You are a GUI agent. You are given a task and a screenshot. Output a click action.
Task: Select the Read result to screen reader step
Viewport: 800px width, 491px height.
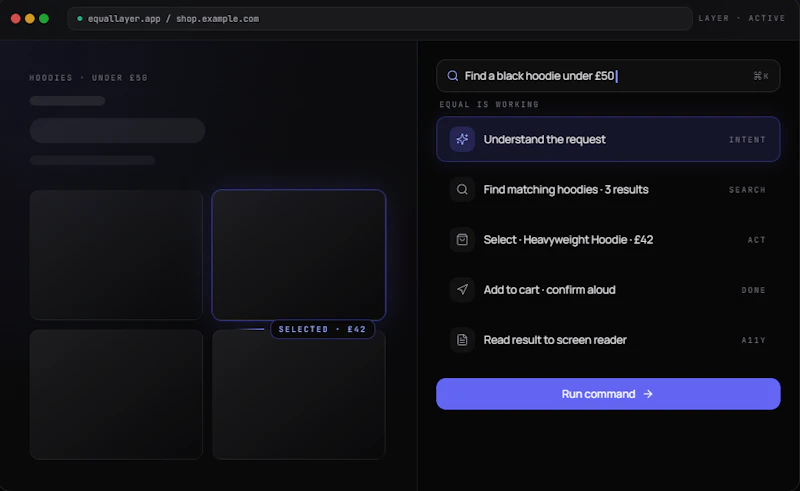click(x=608, y=340)
